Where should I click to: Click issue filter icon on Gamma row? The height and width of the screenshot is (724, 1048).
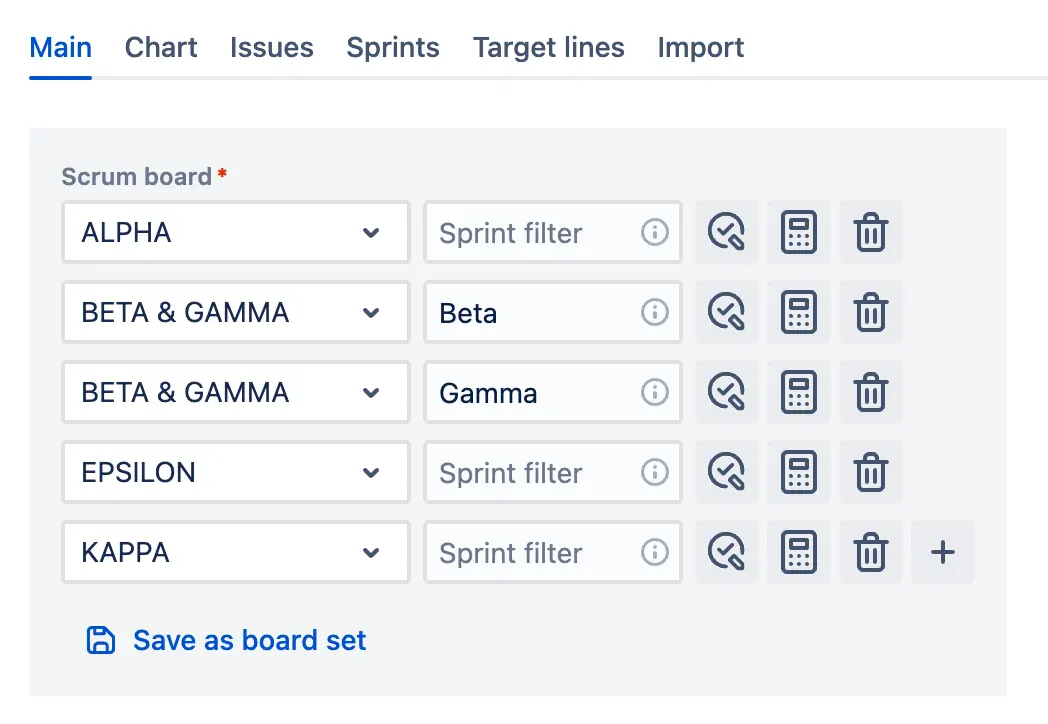tap(727, 392)
